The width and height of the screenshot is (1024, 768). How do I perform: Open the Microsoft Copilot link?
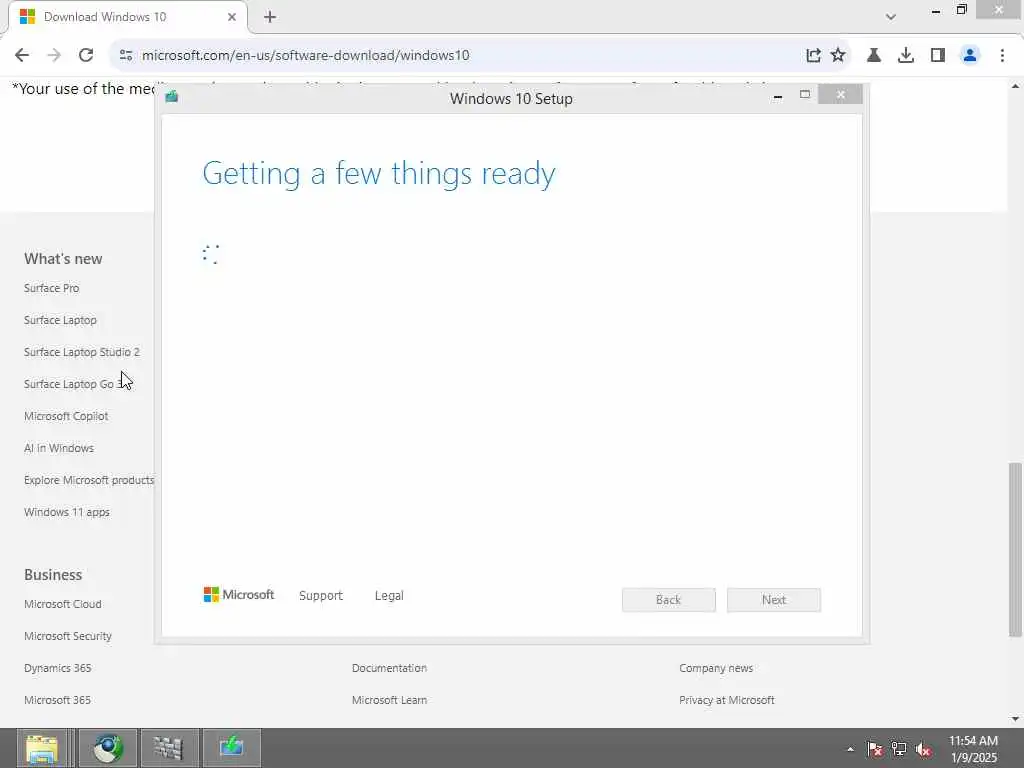point(66,416)
